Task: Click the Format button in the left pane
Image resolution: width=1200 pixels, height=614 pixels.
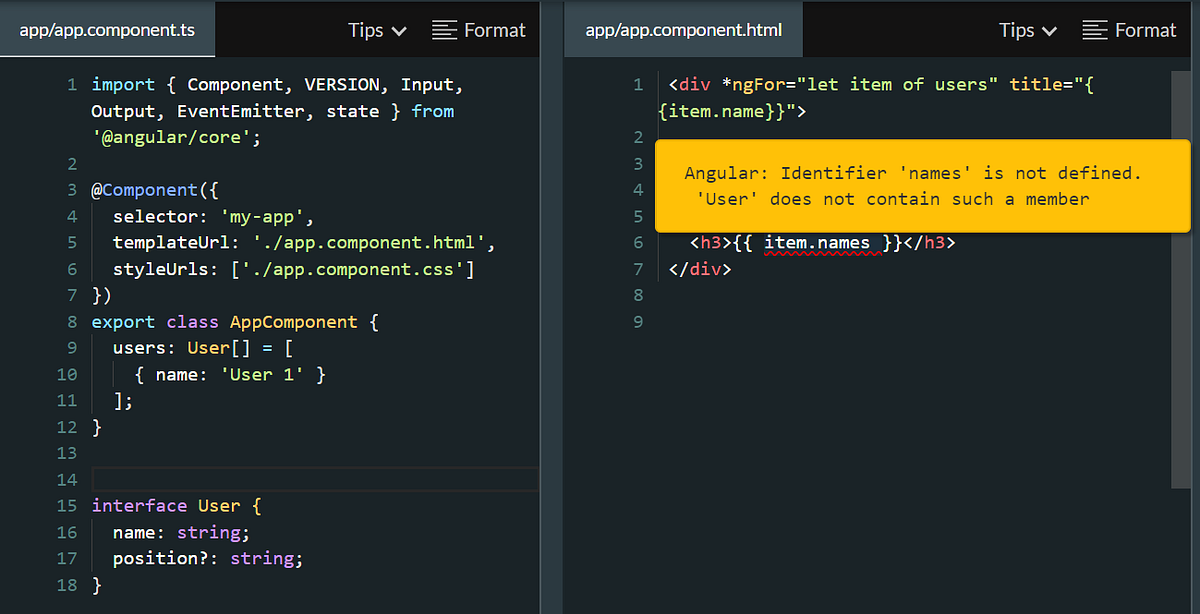Action: coord(479,30)
